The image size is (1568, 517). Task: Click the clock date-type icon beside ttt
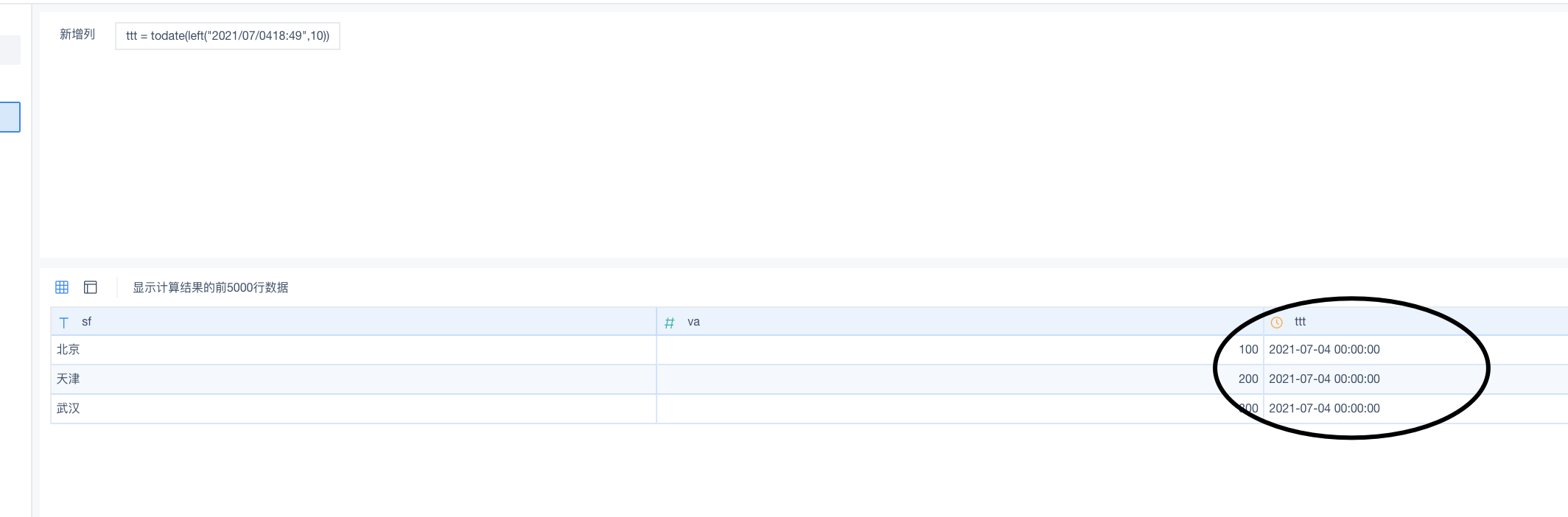pyautogui.click(x=1277, y=323)
